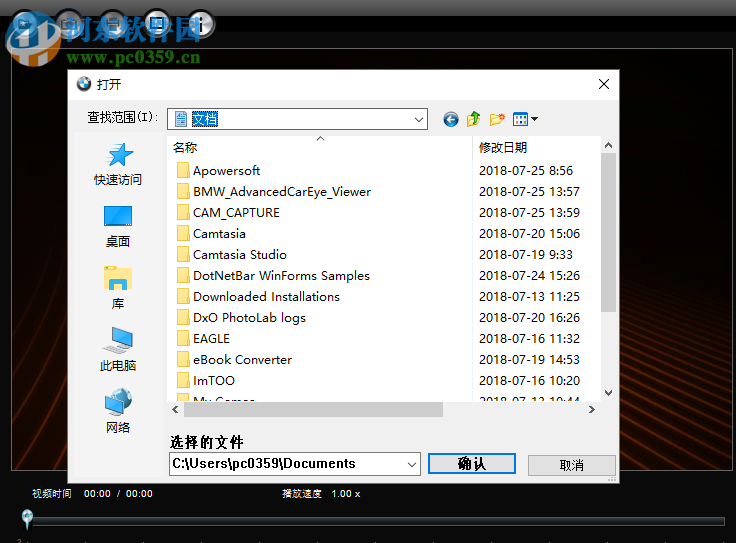Image resolution: width=736 pixels, height=543 pixels.
Task: Select the CAM_CAPTURE folder
Action: tap(236, 213)
